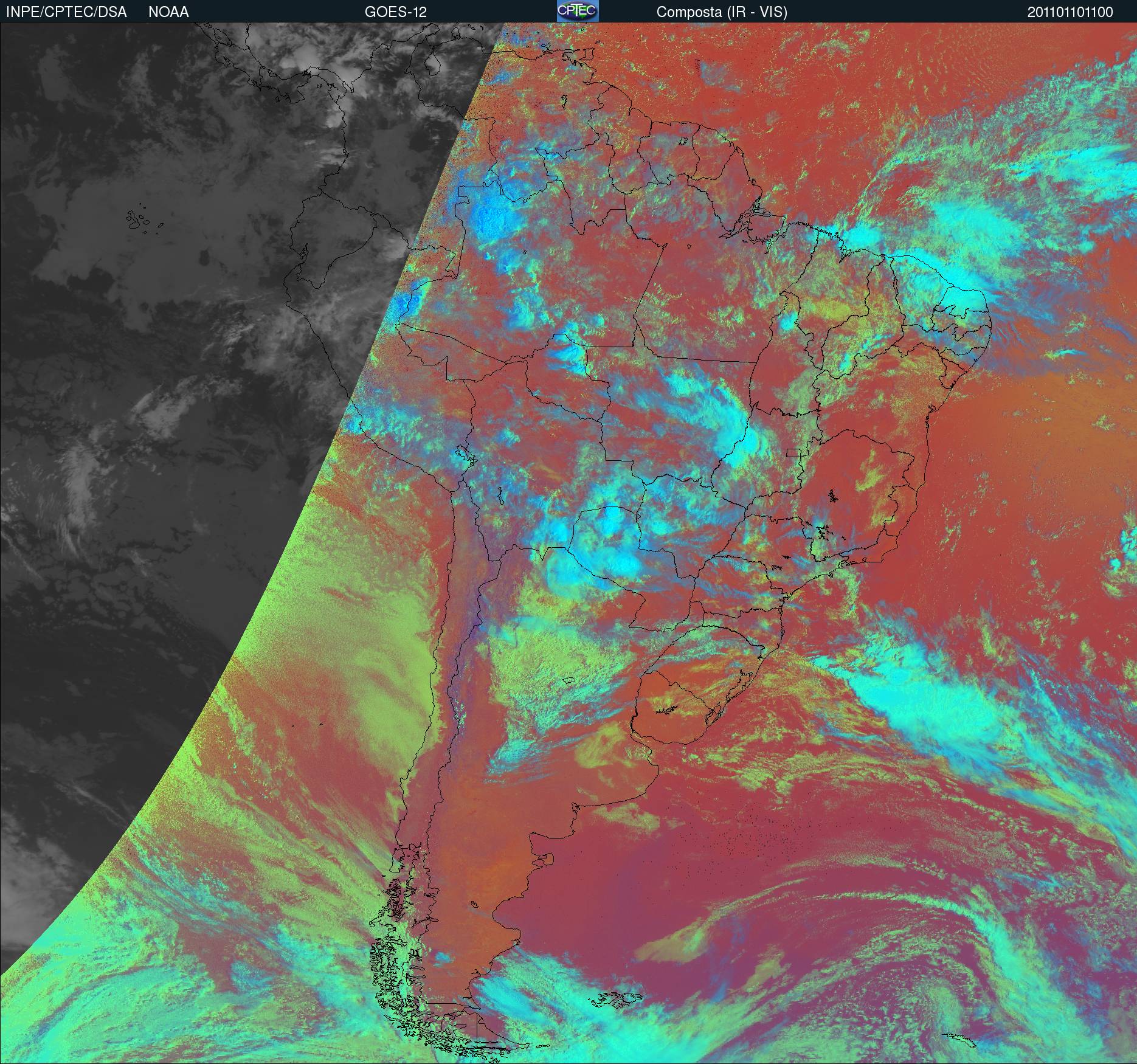This screenshot has height=1064, width=1137.
Task: Click the GOES-12 satellite label
Action: click(x=395, y=12)
